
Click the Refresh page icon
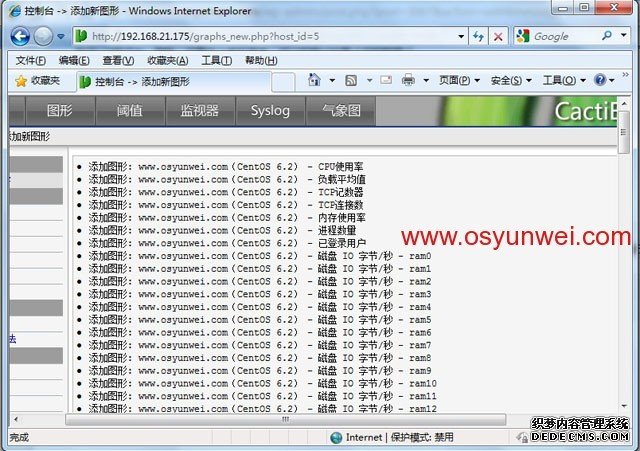[x=478, y=37]
